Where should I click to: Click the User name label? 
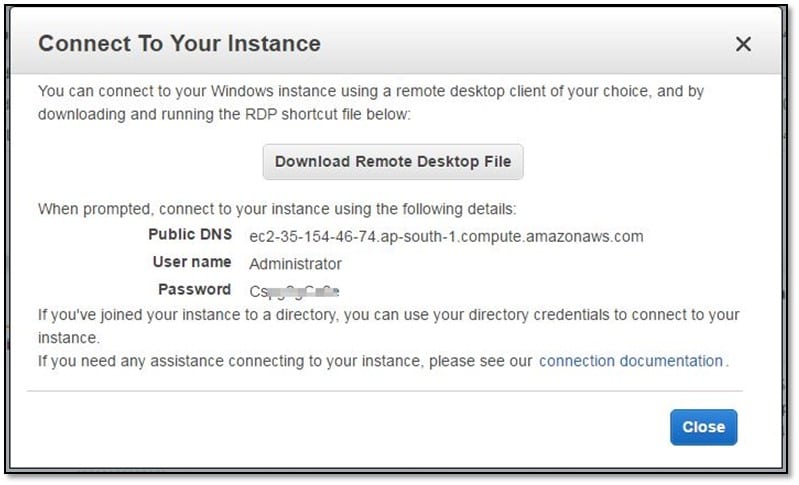pyautogui.click(x=192, y=263)
